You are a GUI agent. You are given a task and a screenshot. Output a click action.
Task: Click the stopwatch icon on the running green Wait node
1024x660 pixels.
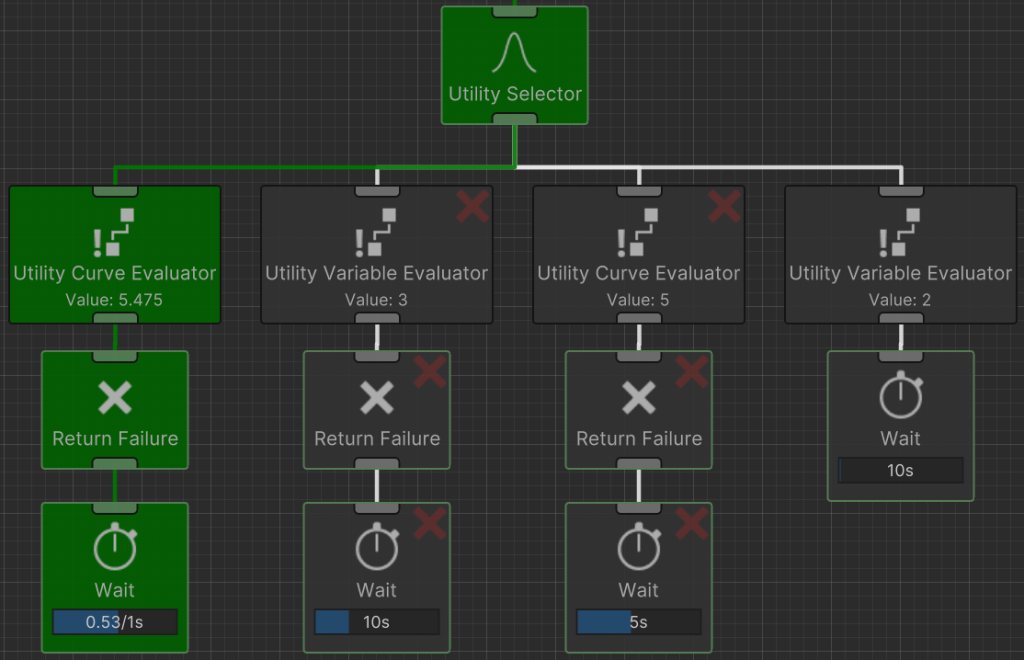coord(115,546)
